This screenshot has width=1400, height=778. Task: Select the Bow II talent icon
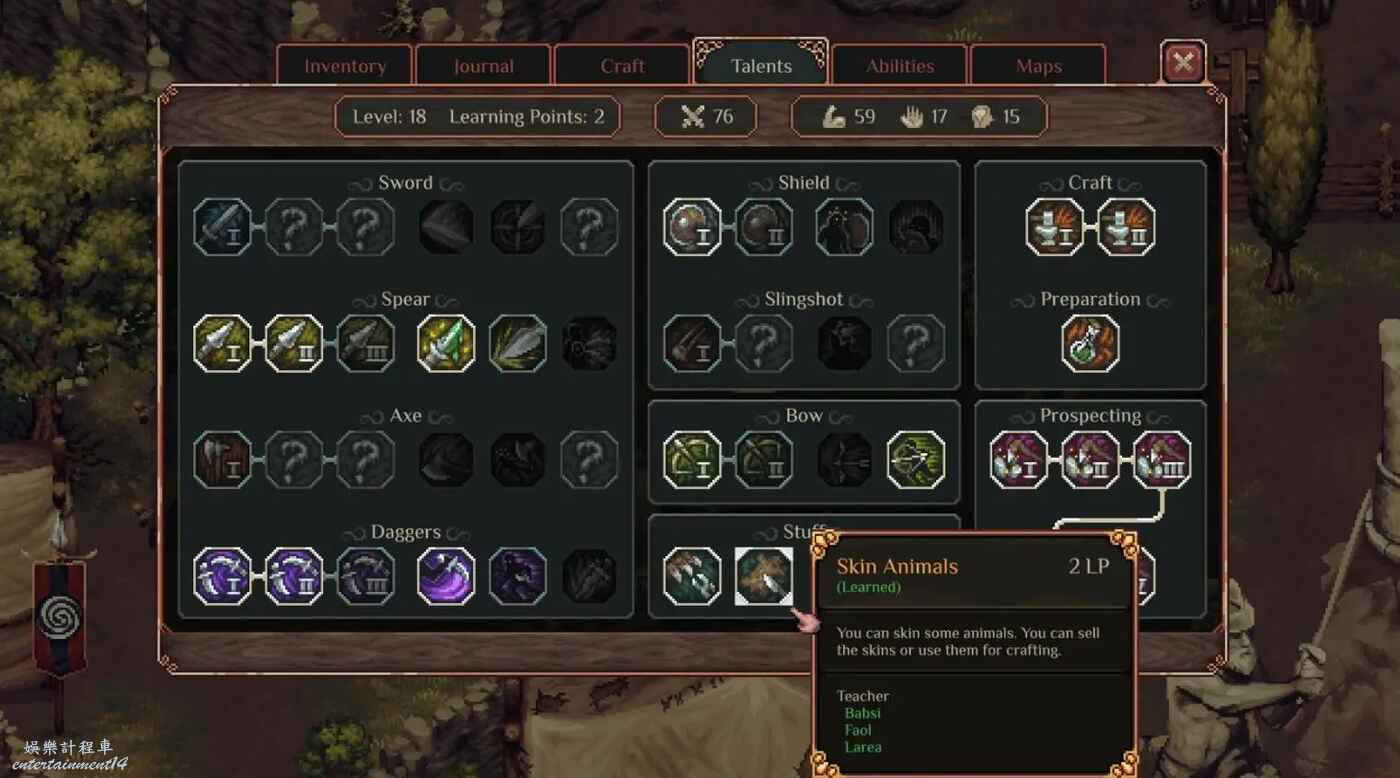(764, 460)
